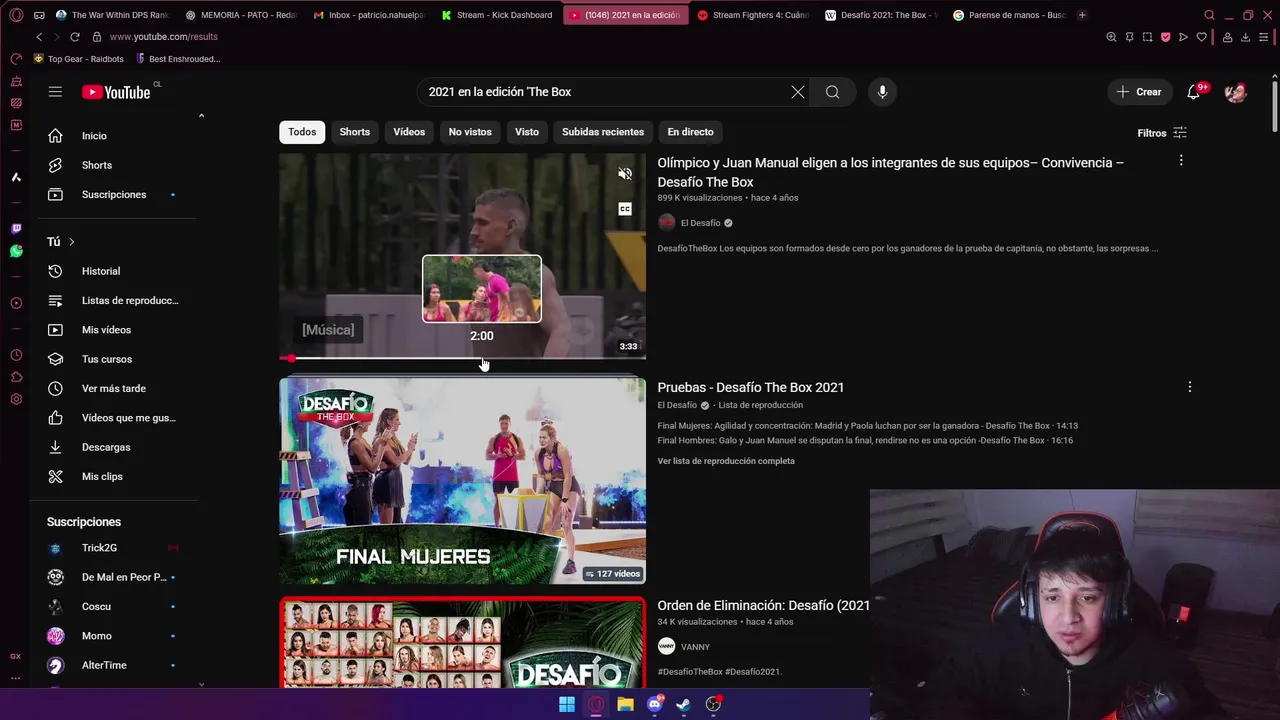The image size is (1280, 720).
Task: Seek on the video preview progress bar
Action: pos(462,358)
